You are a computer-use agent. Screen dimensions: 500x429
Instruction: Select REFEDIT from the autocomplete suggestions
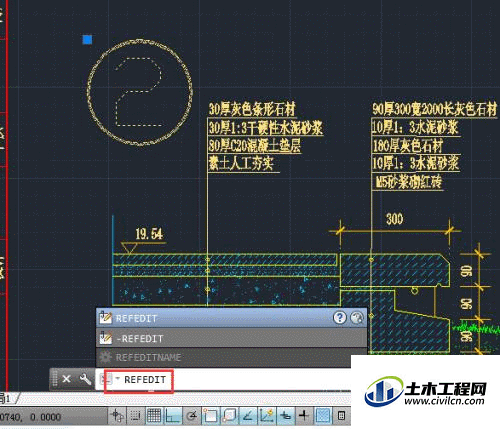coord(231,318)
